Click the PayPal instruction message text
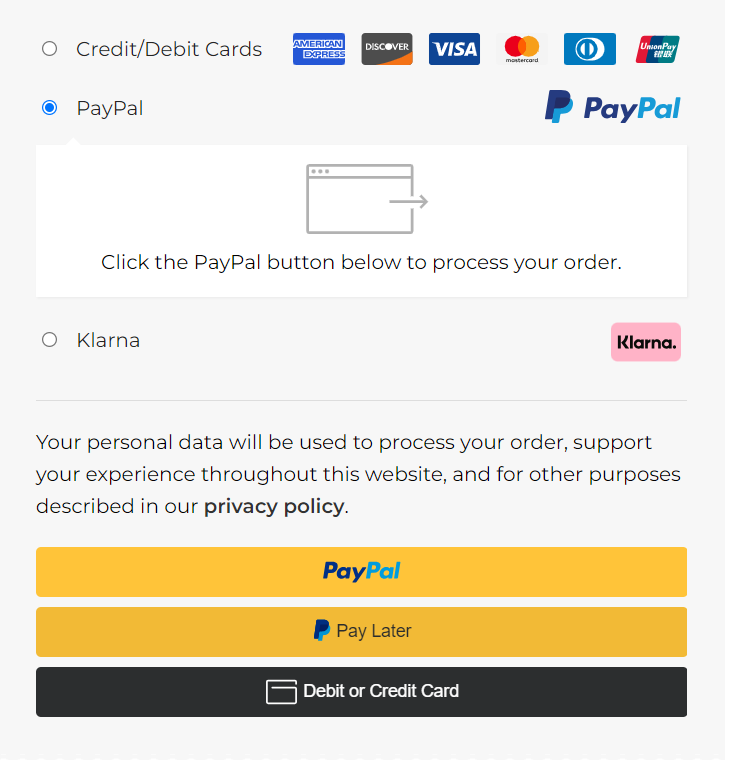Screen dimensions: 729x760 click(x=361, y=263)
